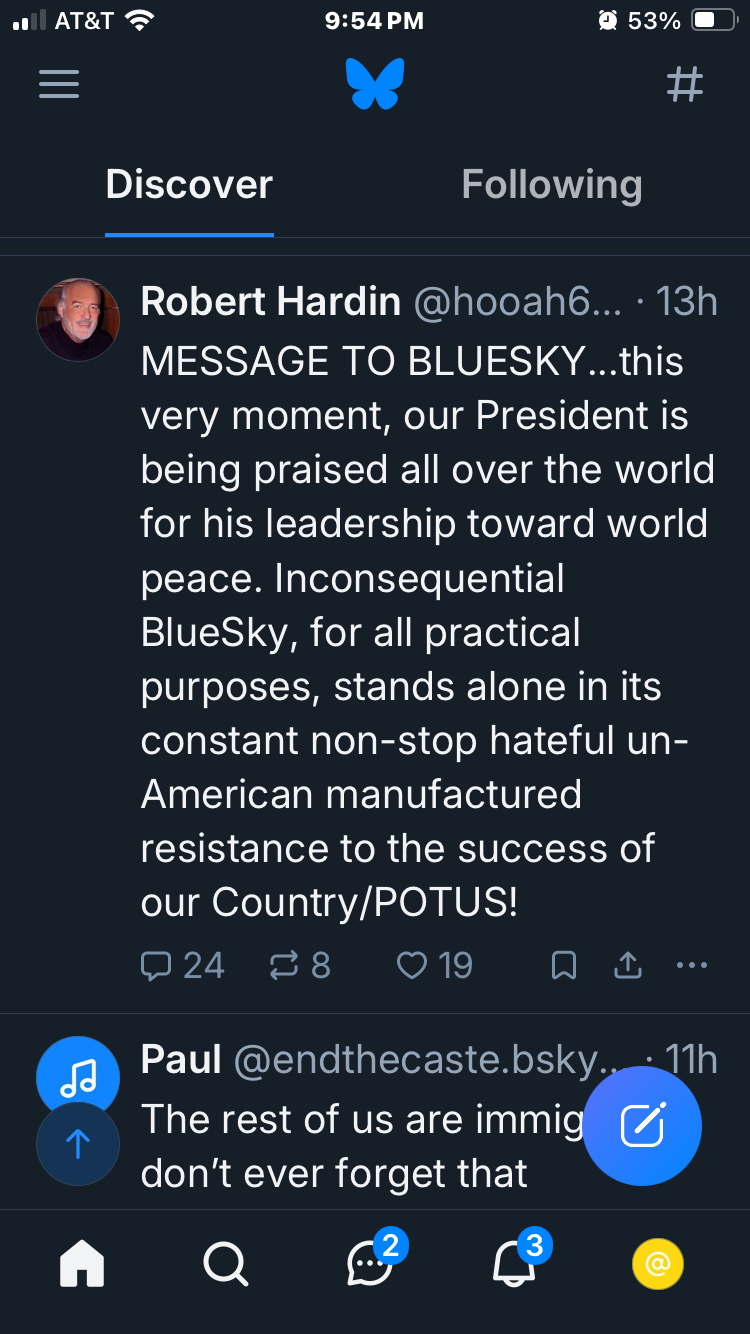Select the Discover tab
This screenshot has height=1334, width=750.
189,185
